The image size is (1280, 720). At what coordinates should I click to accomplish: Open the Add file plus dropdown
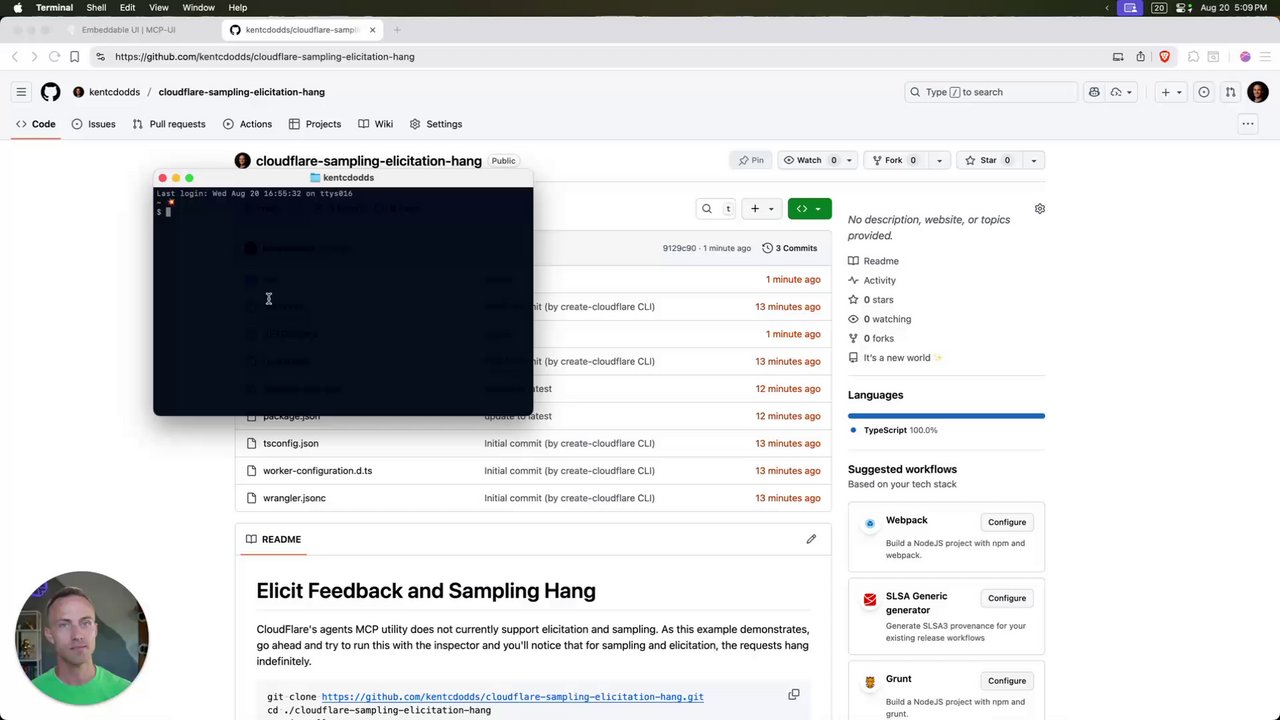pyautogui.click(x=762, y=208)
